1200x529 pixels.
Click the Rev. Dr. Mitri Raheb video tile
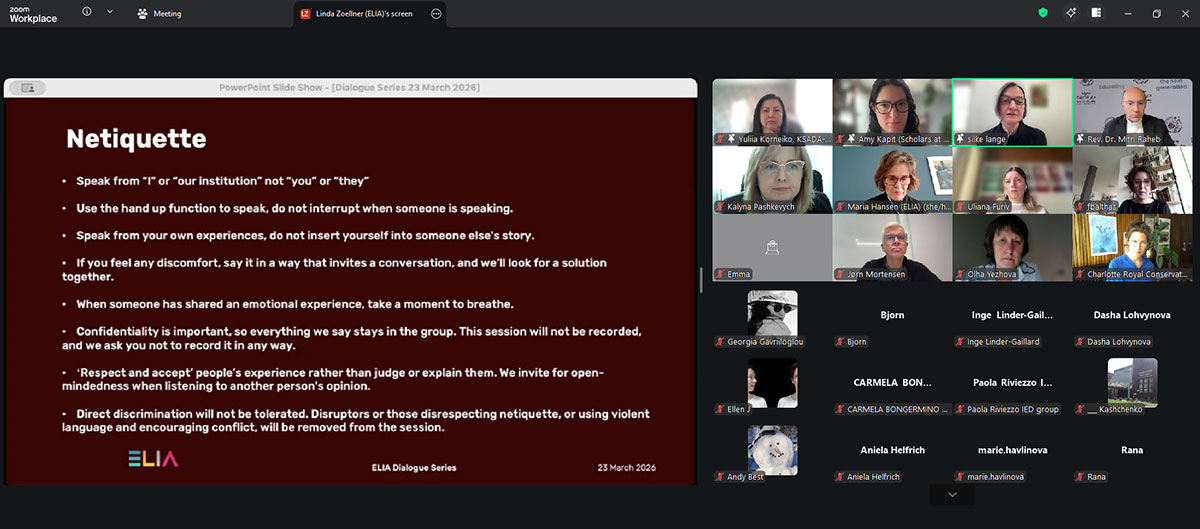click(x=1132, y=112)
